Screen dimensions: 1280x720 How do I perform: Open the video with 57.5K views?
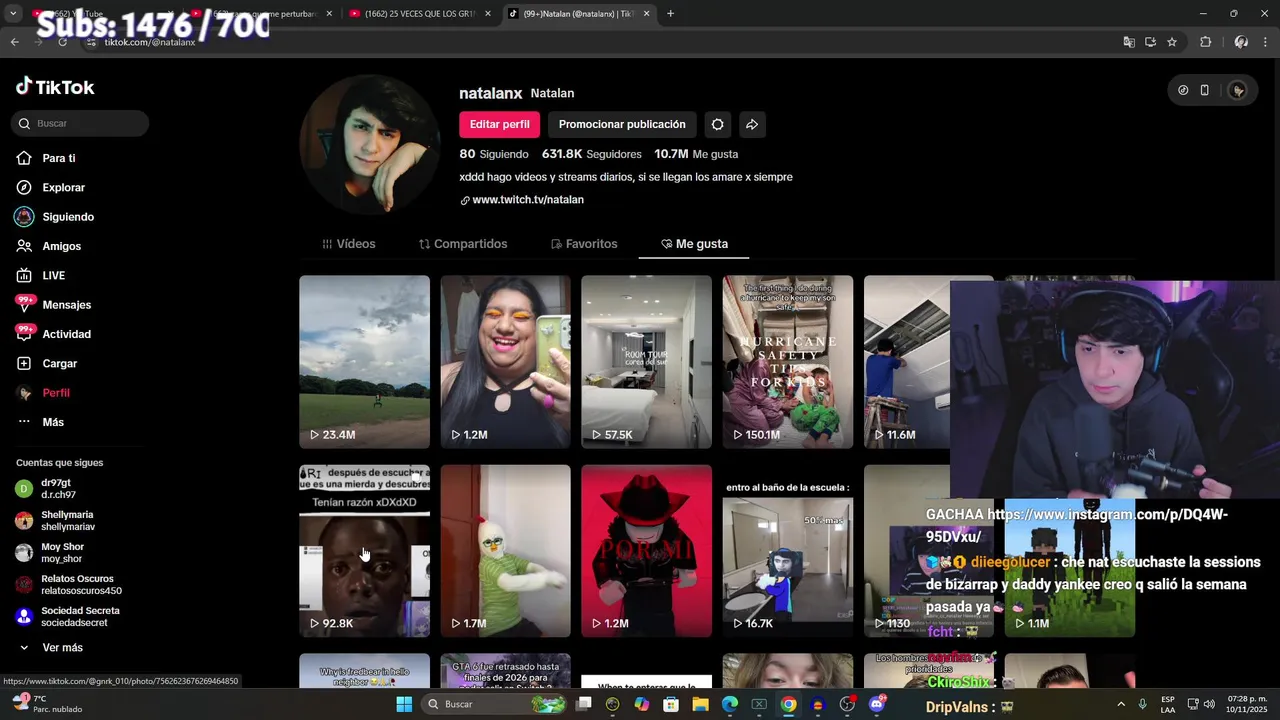point(646,362)
